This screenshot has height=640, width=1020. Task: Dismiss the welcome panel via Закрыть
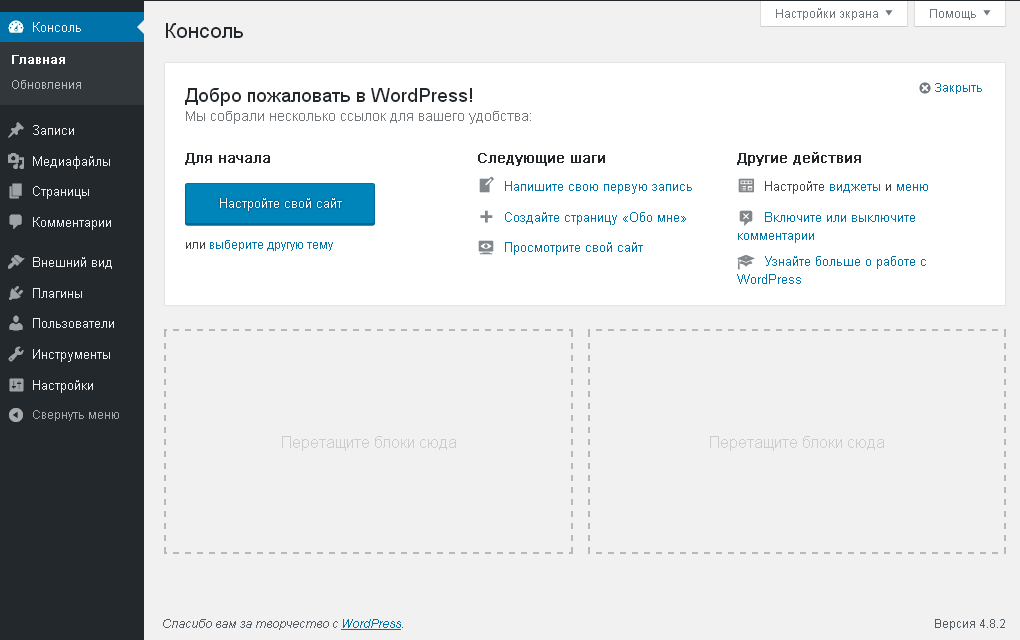coord(951,88)
